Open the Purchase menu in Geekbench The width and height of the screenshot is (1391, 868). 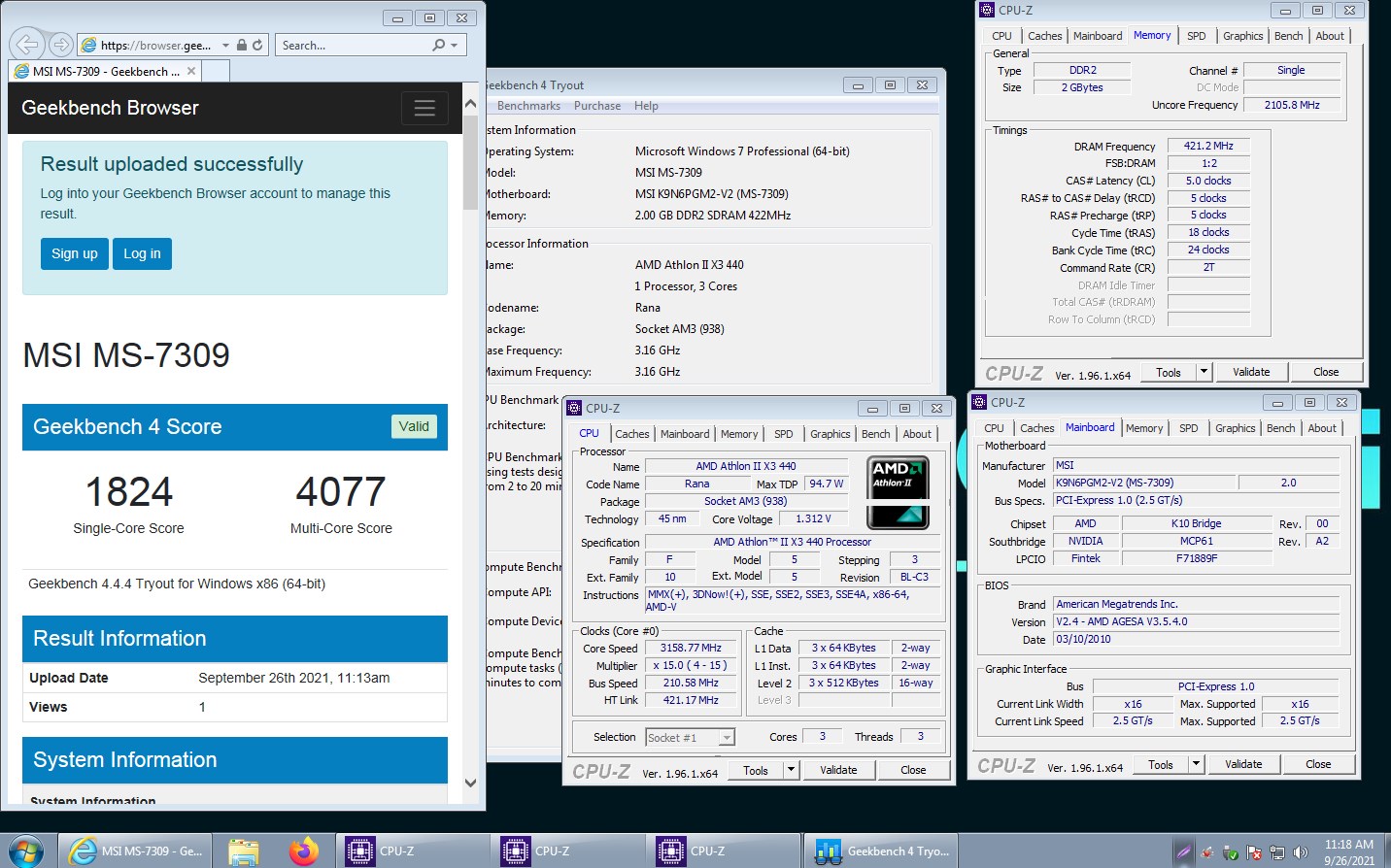click(x=597, y=106)
